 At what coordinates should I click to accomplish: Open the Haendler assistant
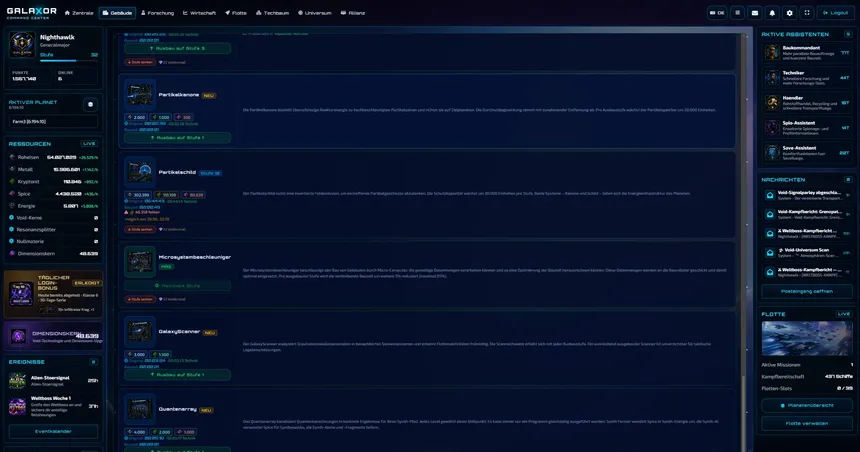[x=806, y=103]
